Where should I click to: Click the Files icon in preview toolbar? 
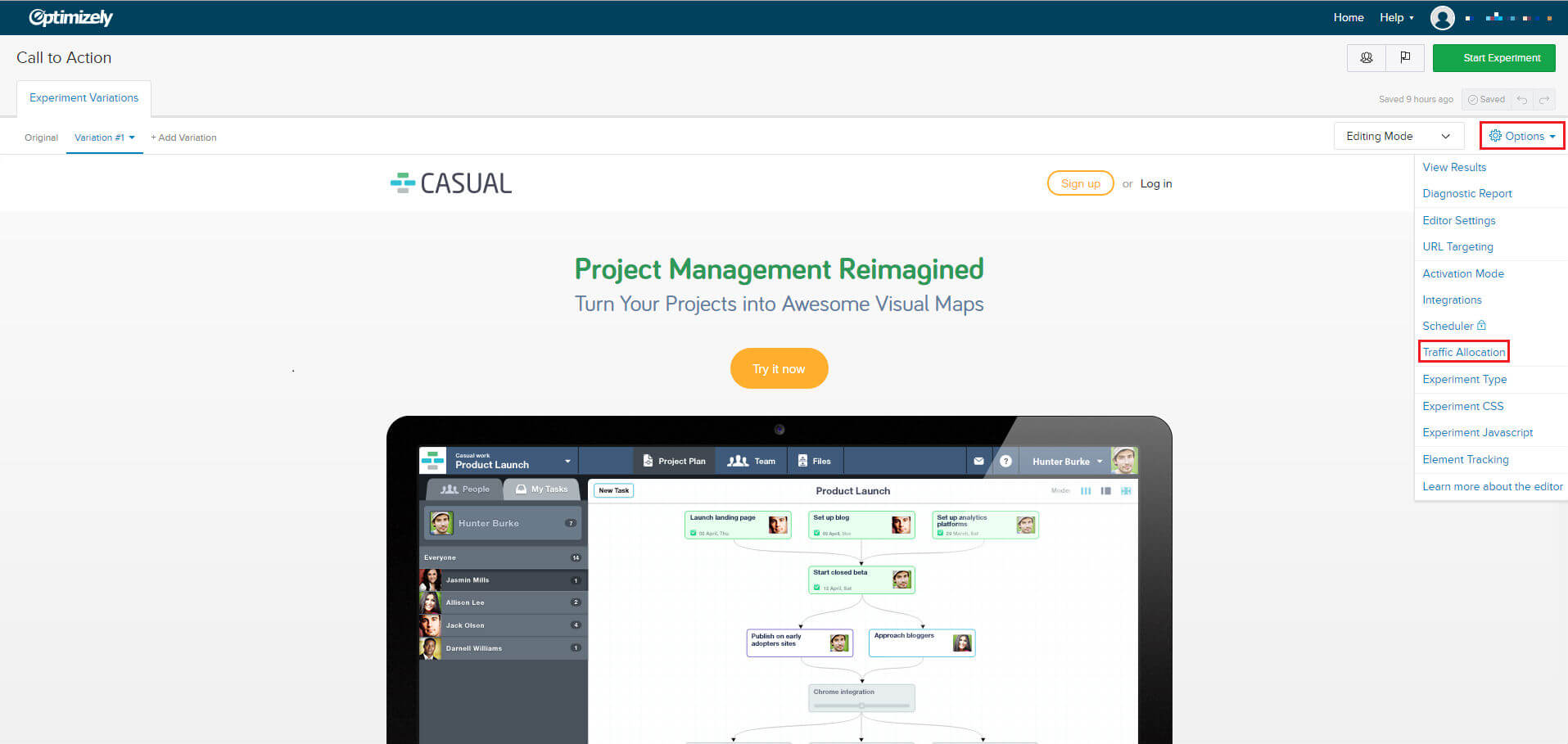coord(802,461)
